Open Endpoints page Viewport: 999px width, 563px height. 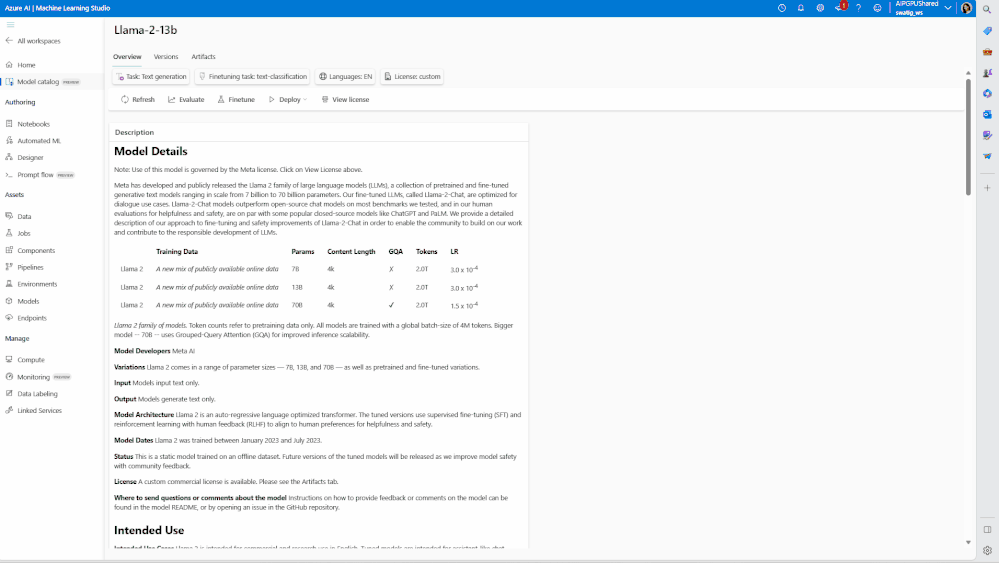pos(26,318)
